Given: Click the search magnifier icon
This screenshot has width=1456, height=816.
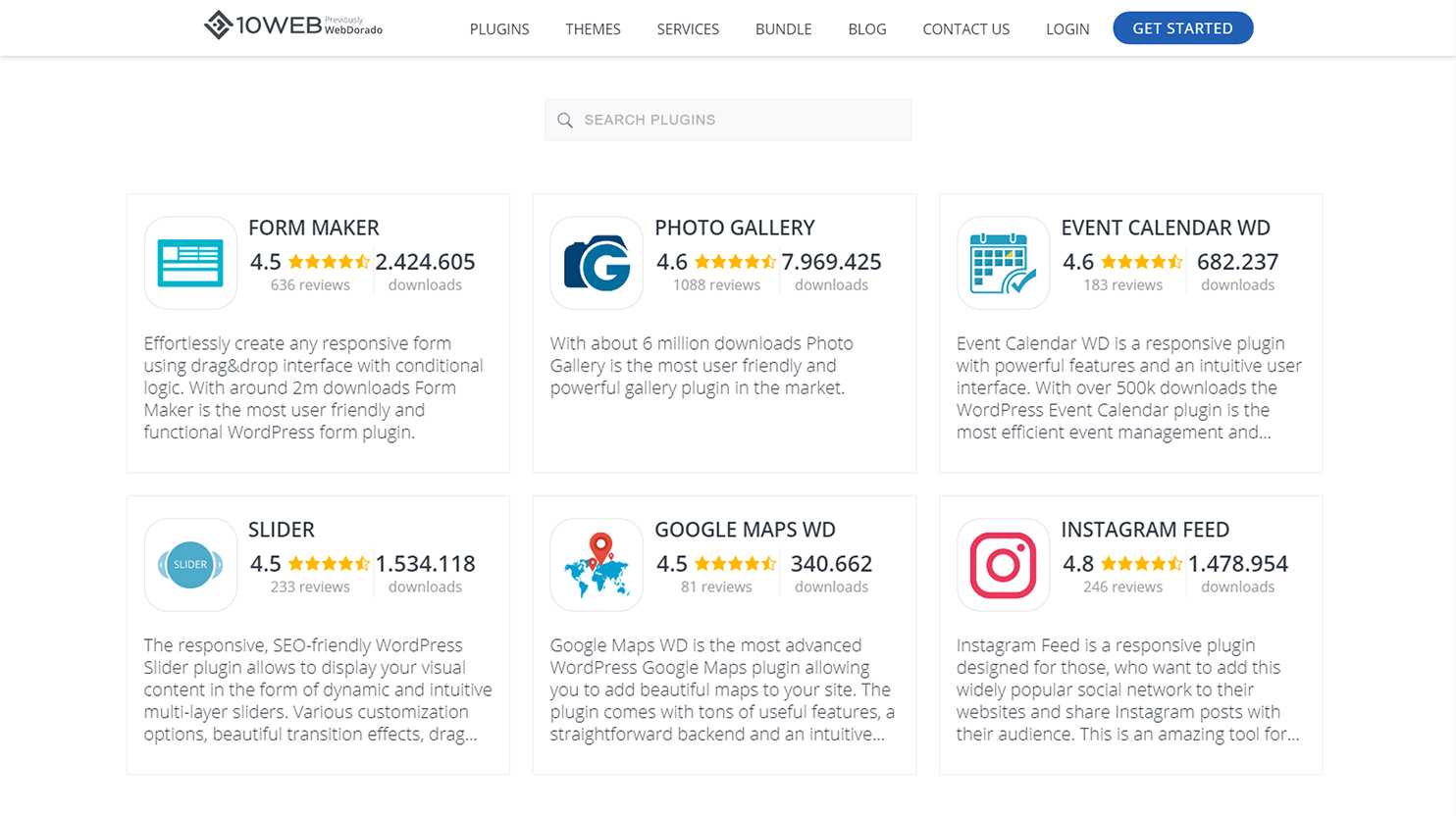Looking at the screenshot, I should [565, 120].
